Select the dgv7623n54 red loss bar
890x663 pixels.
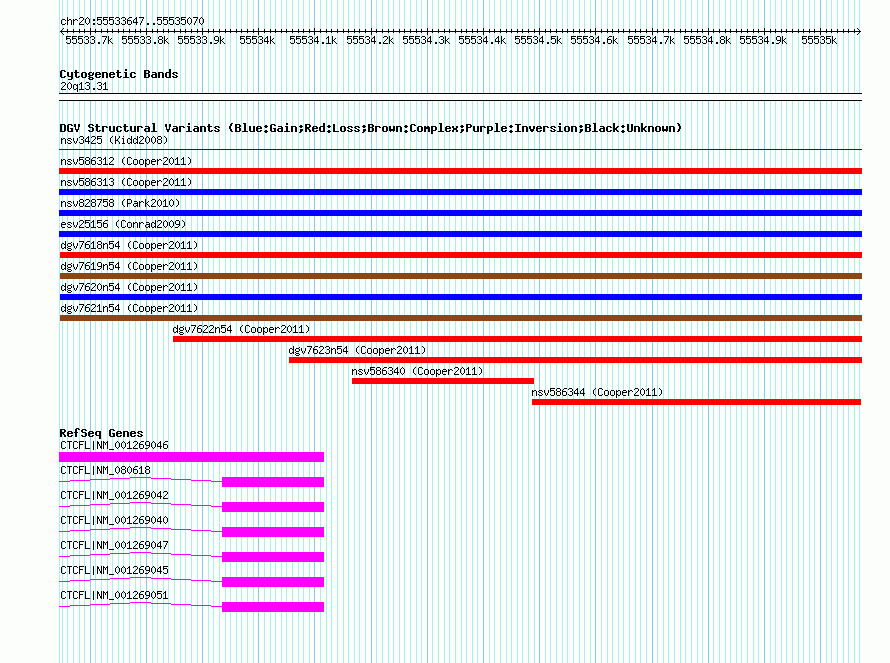[x=576, y=360]
